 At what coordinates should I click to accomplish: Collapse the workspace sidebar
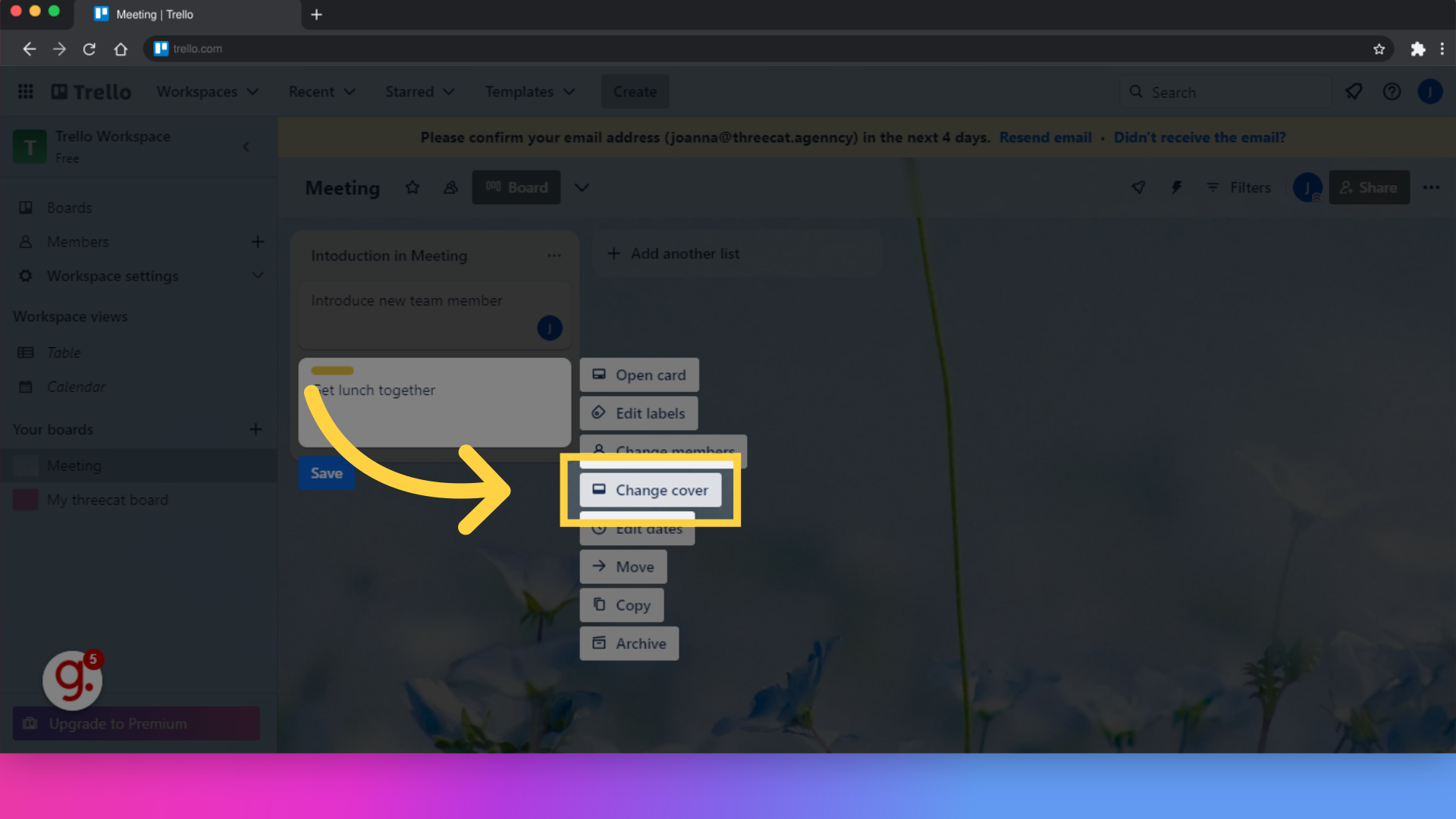click(246, 146)
